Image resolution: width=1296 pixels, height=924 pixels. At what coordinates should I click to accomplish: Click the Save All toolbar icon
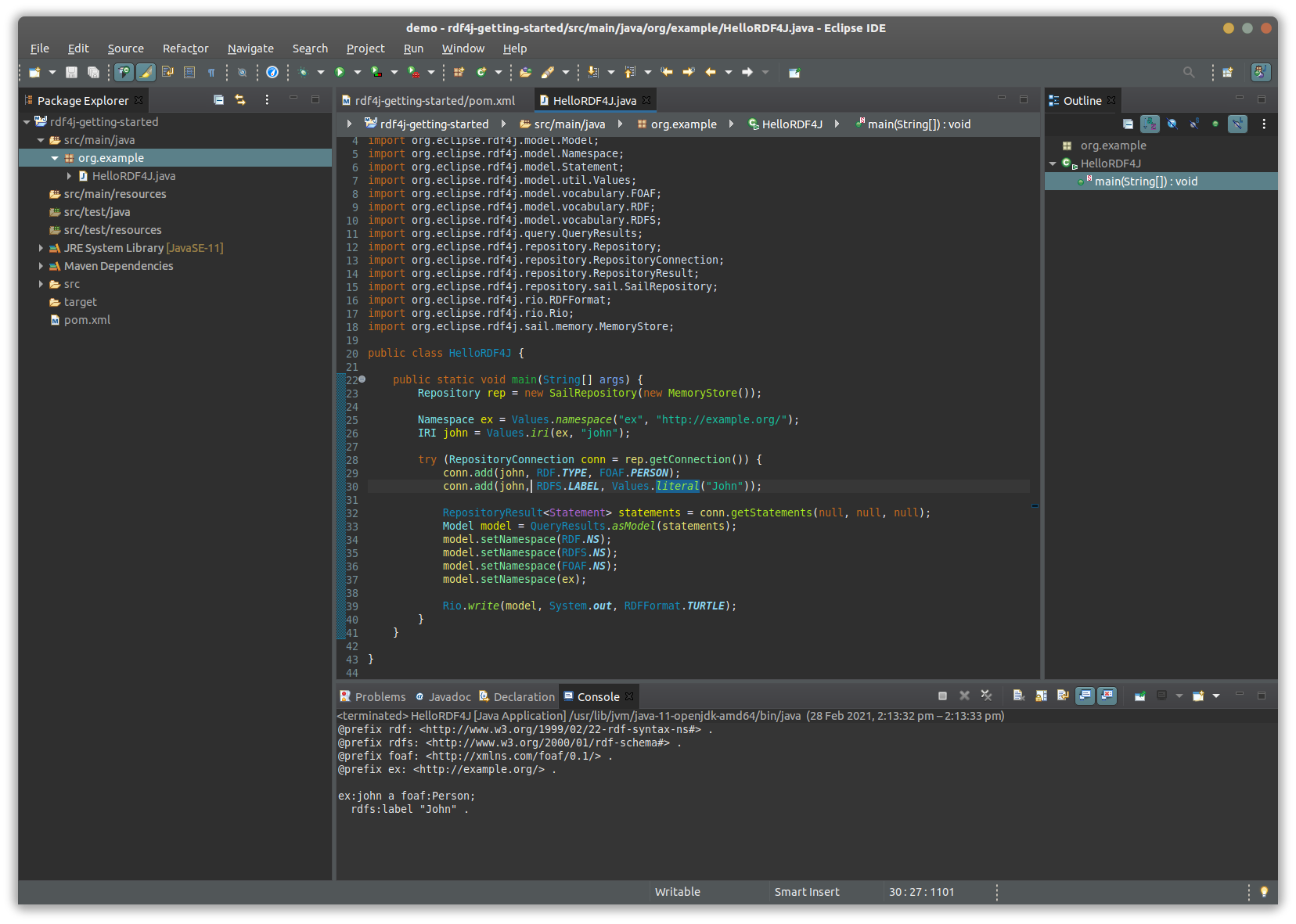pyautogui.click(x=93, y=73)
